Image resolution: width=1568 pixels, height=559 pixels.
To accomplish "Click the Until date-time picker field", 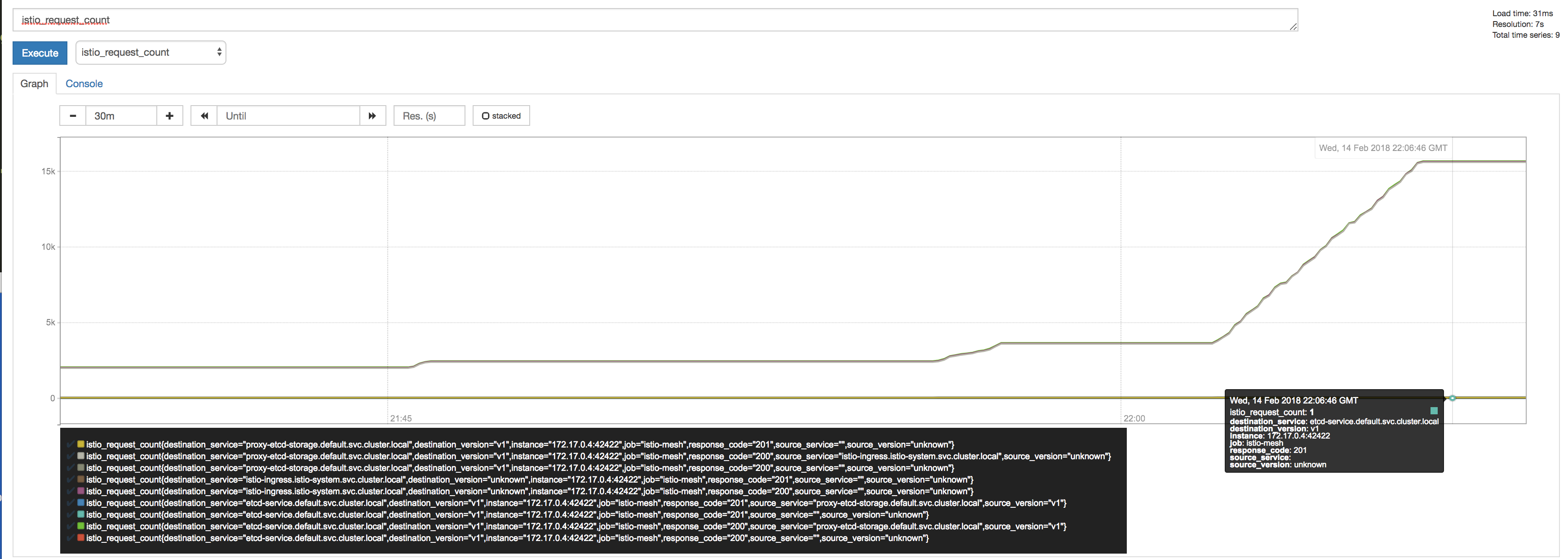I will [x=288, y=115].
